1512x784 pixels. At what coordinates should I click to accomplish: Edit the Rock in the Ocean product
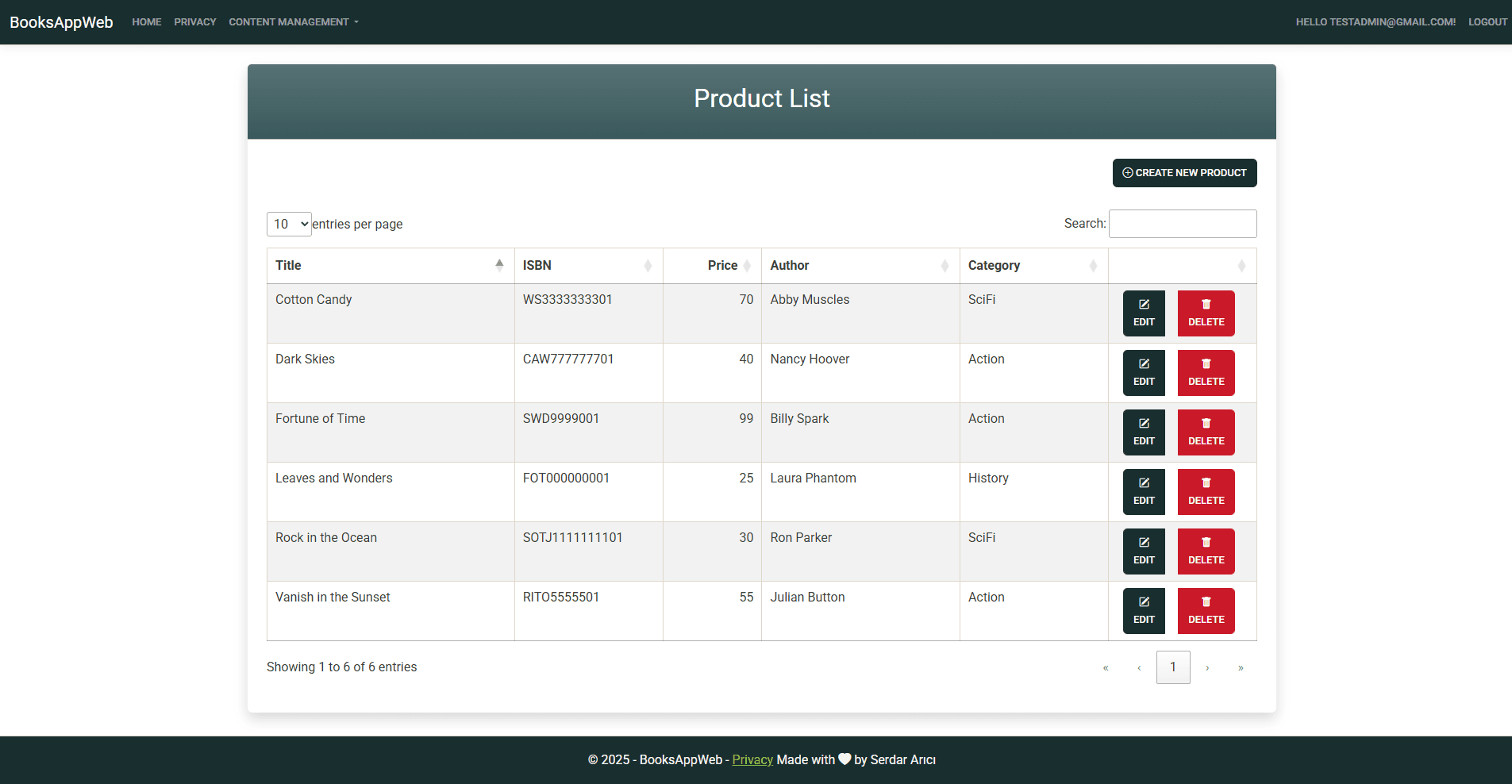coord(1144,551)
